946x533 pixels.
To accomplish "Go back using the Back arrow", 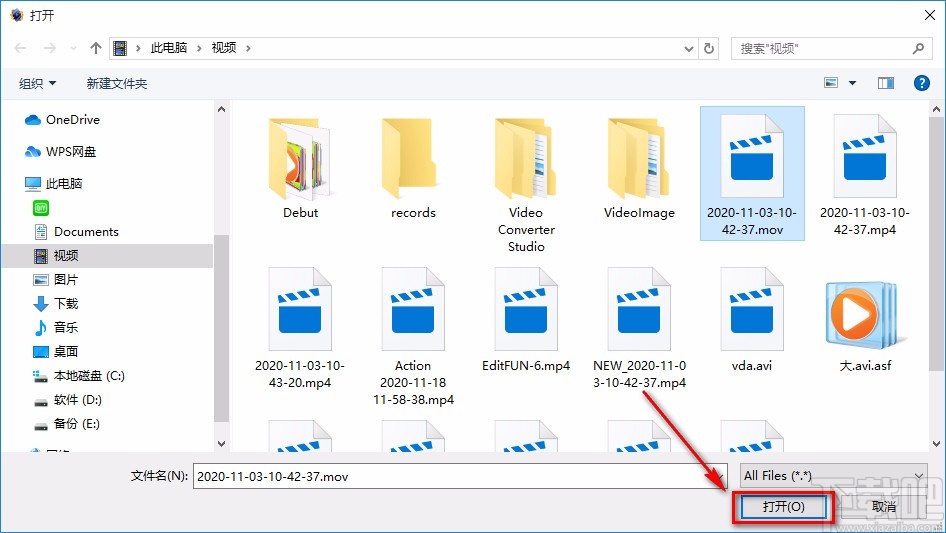I will click(21, 48).
